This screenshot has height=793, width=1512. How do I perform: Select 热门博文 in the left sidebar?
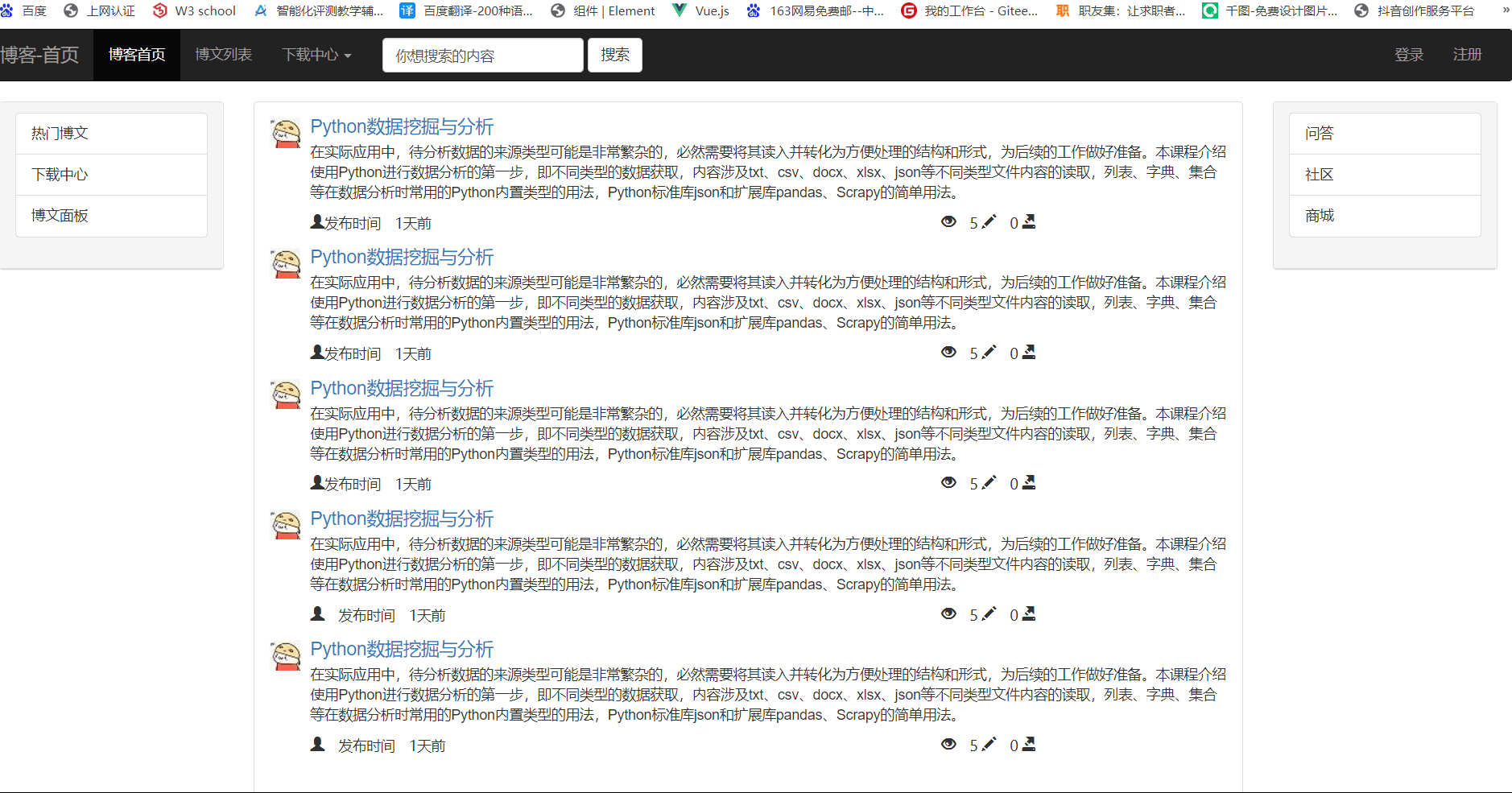pyautogui.click(x=111, y=134)
